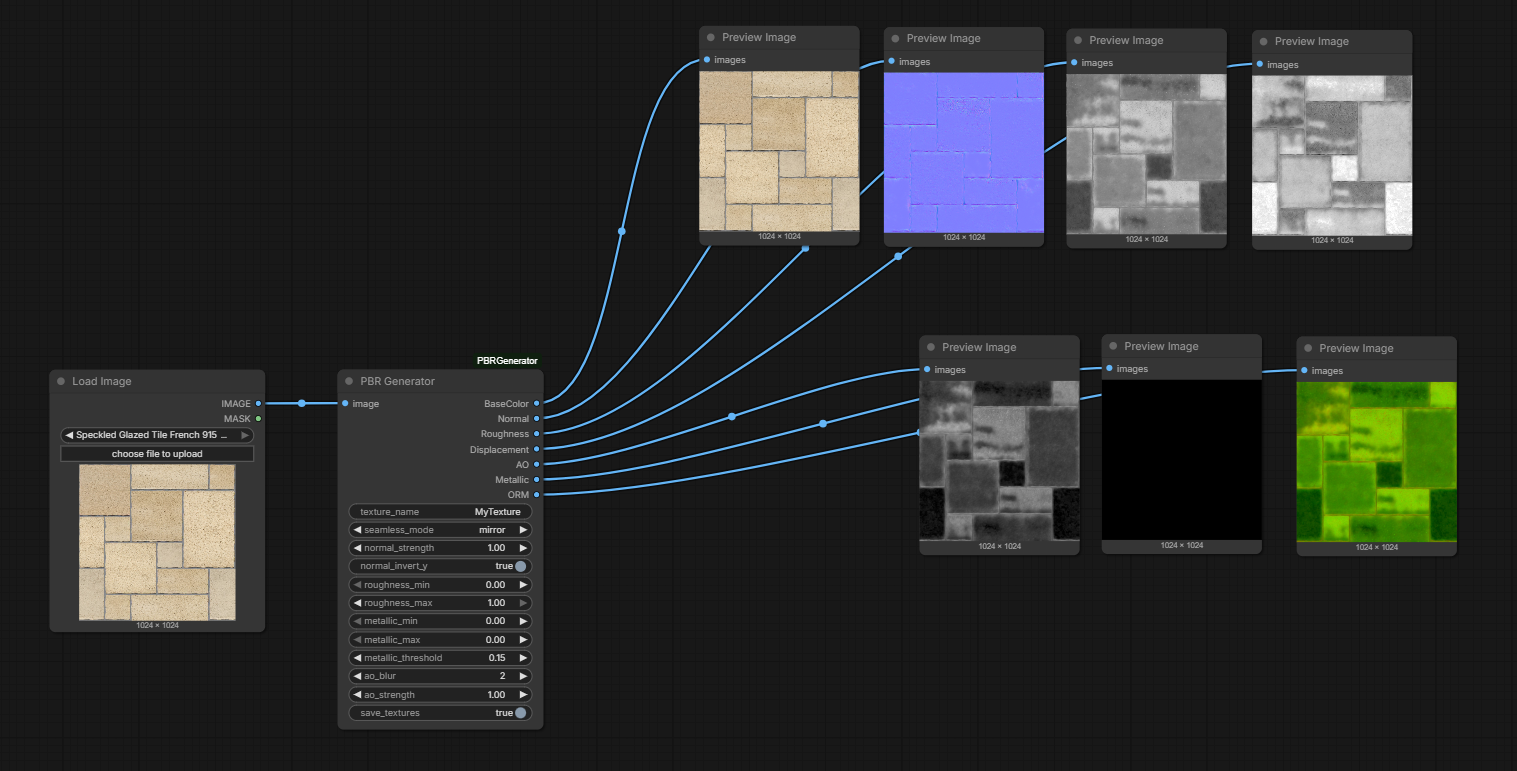Open the seamless_mode mirror option list

(440, 530)
